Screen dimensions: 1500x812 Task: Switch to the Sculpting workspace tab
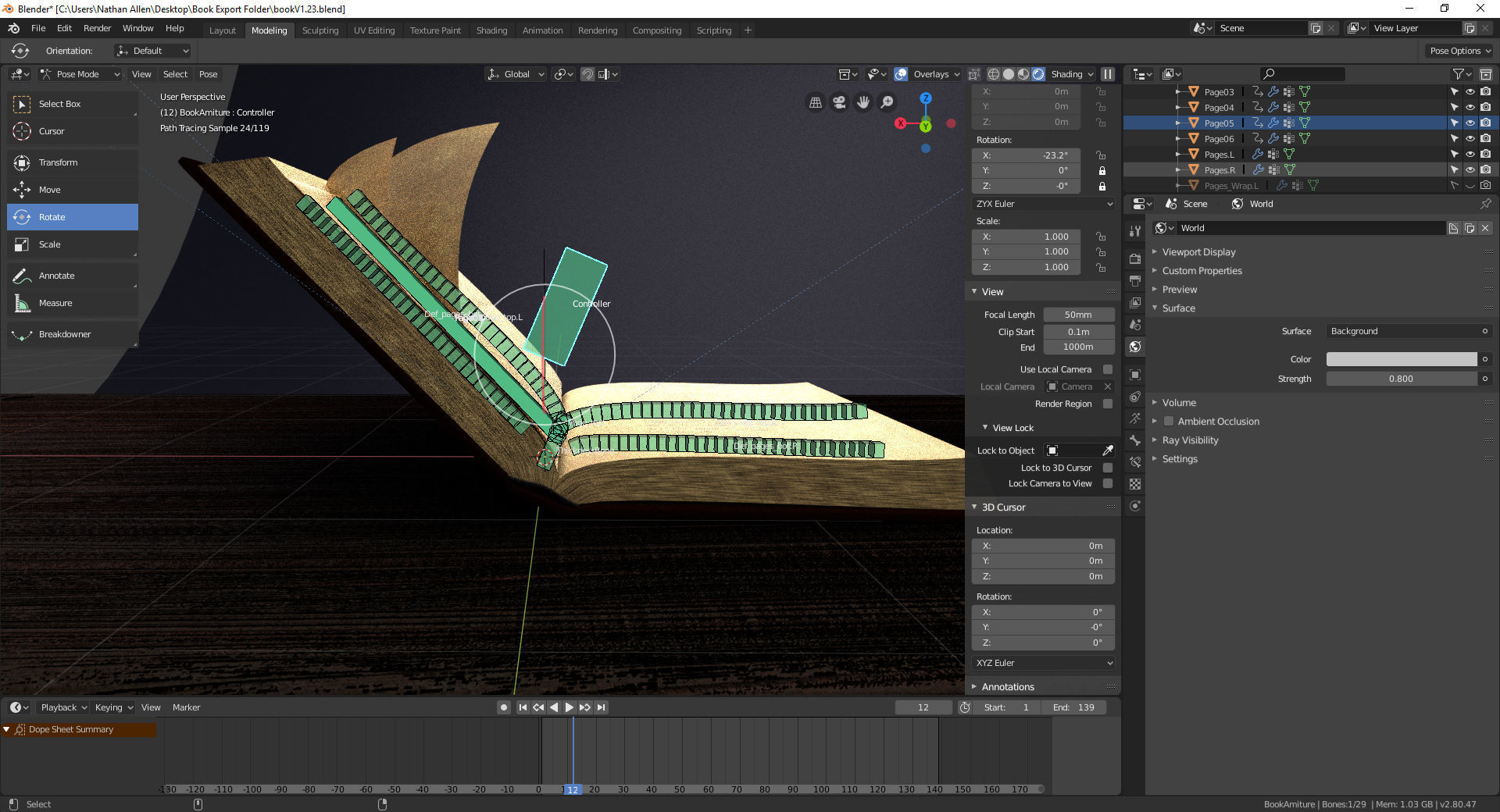tap(320, 30)
